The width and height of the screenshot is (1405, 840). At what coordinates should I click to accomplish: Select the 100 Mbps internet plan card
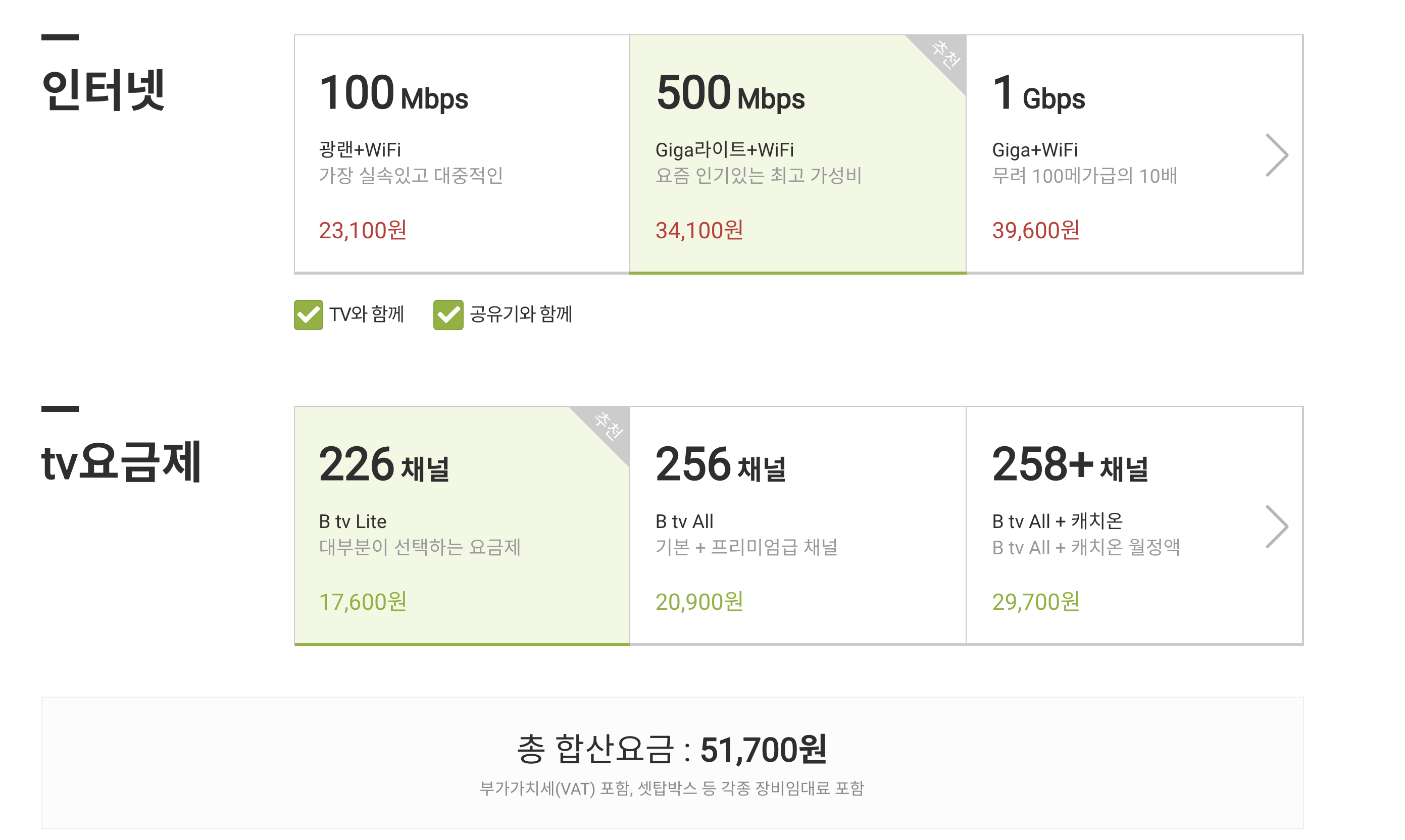pyautogui.click(x=462, y=154)
